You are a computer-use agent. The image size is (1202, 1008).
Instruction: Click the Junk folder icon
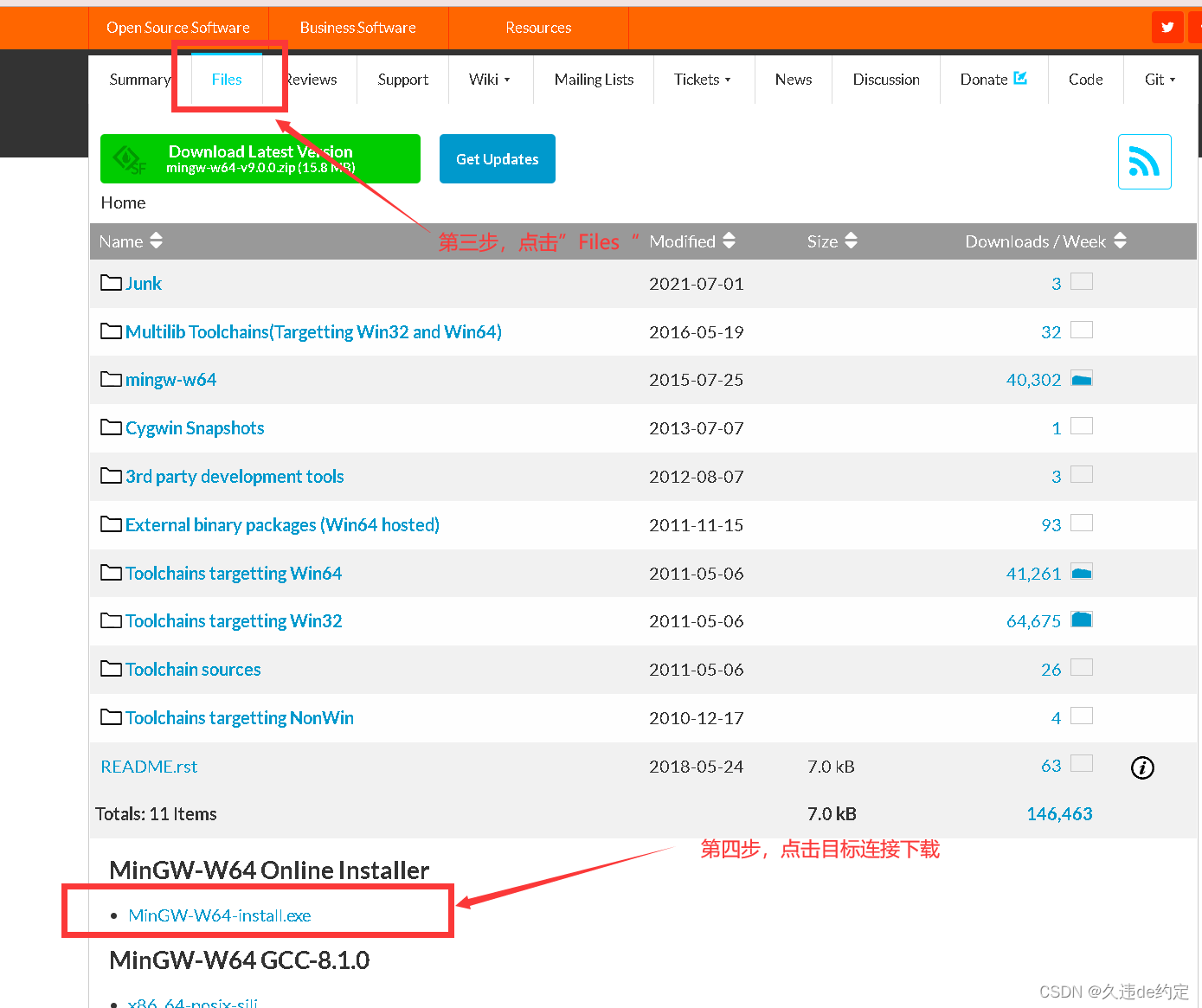(111, 283)
